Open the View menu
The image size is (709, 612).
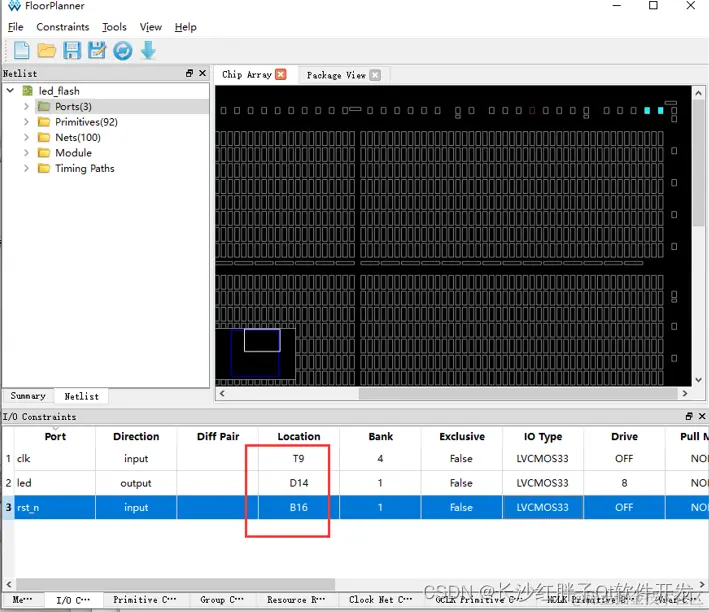151,27
